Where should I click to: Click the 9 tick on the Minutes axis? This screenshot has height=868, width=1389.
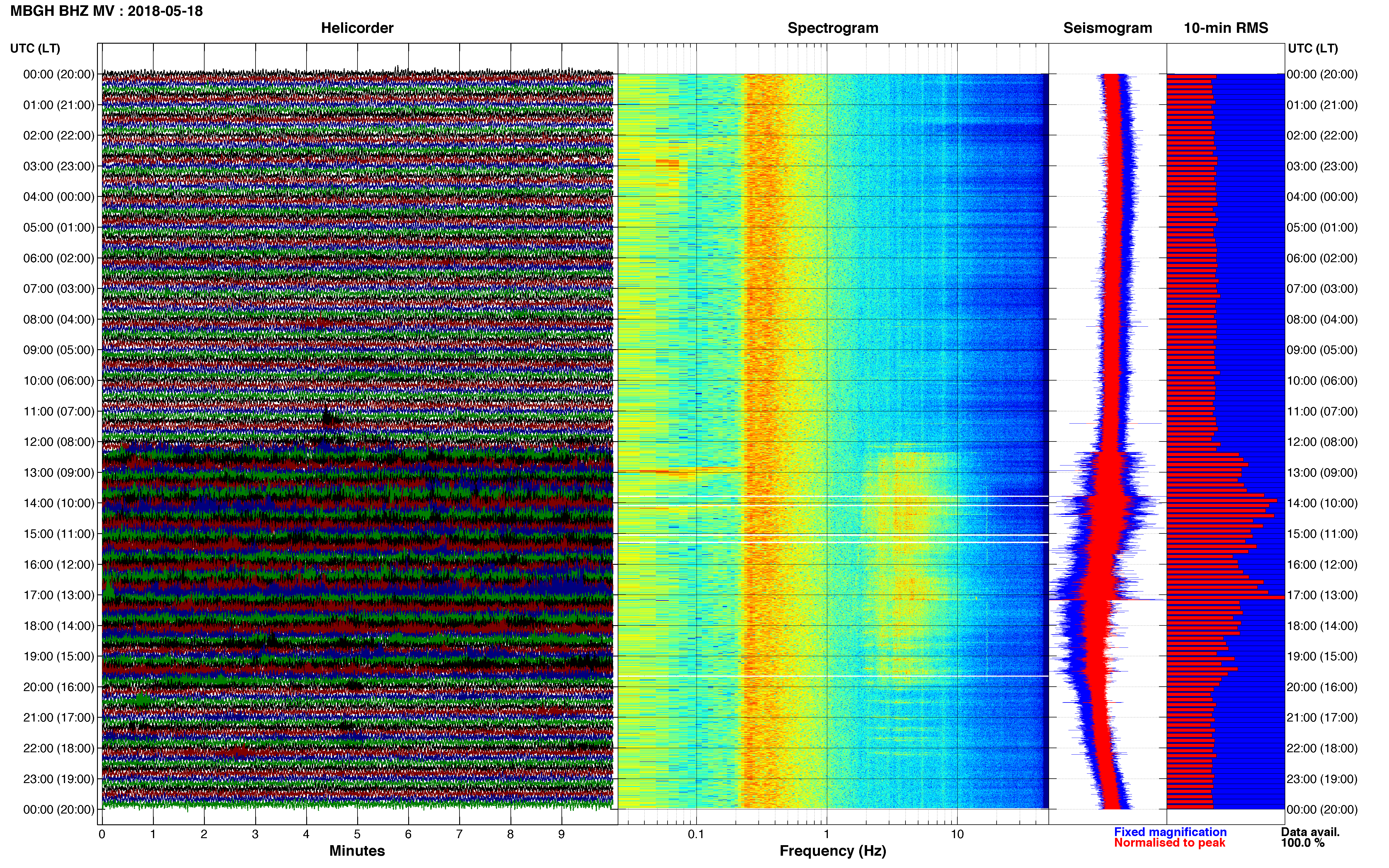(x=561, y=834)
